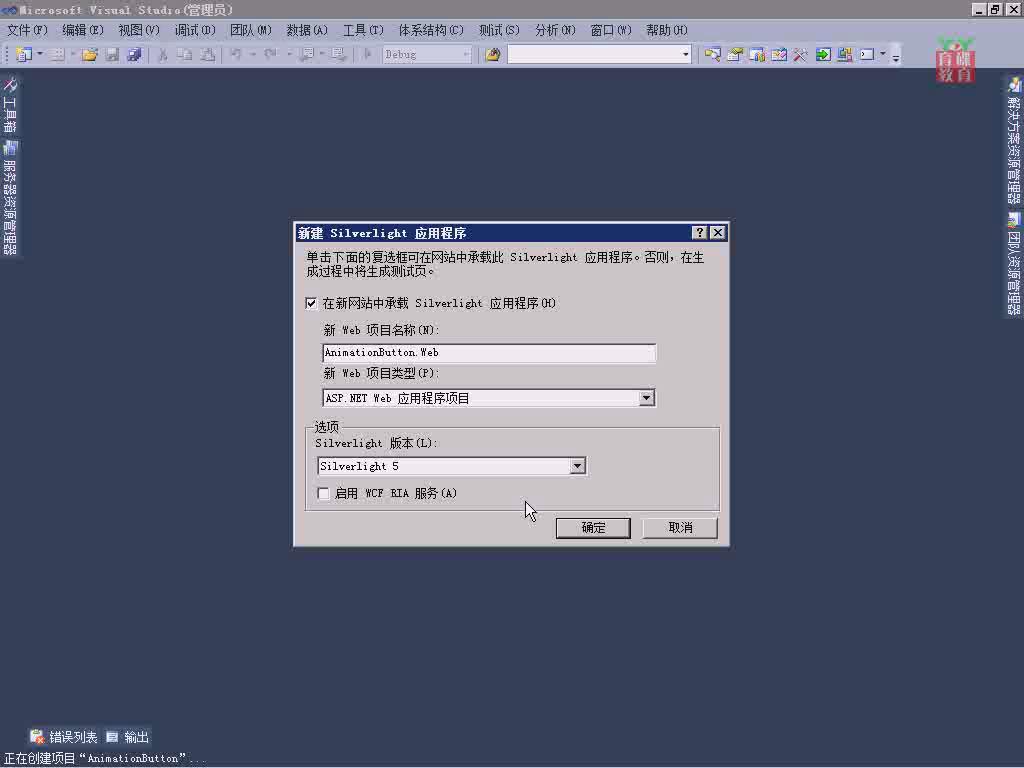Cancel the dialog with 取消
Viewport: 1024px width, 768px height.
point(680,528)
